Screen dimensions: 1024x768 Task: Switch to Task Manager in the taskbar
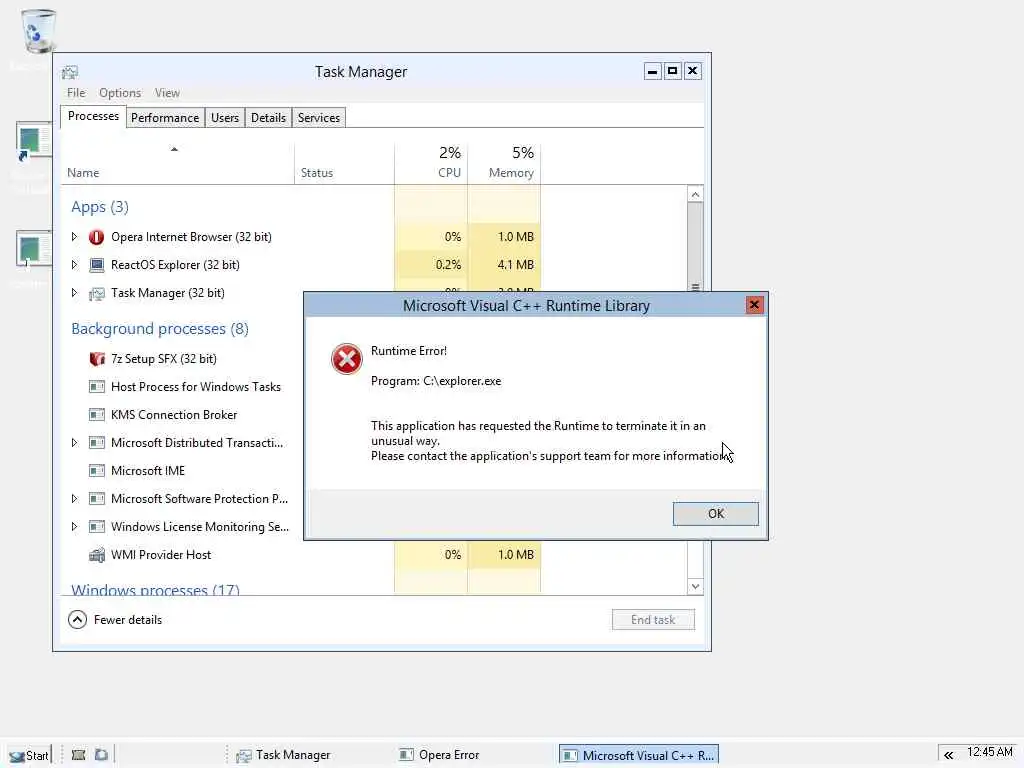point(284,755)
